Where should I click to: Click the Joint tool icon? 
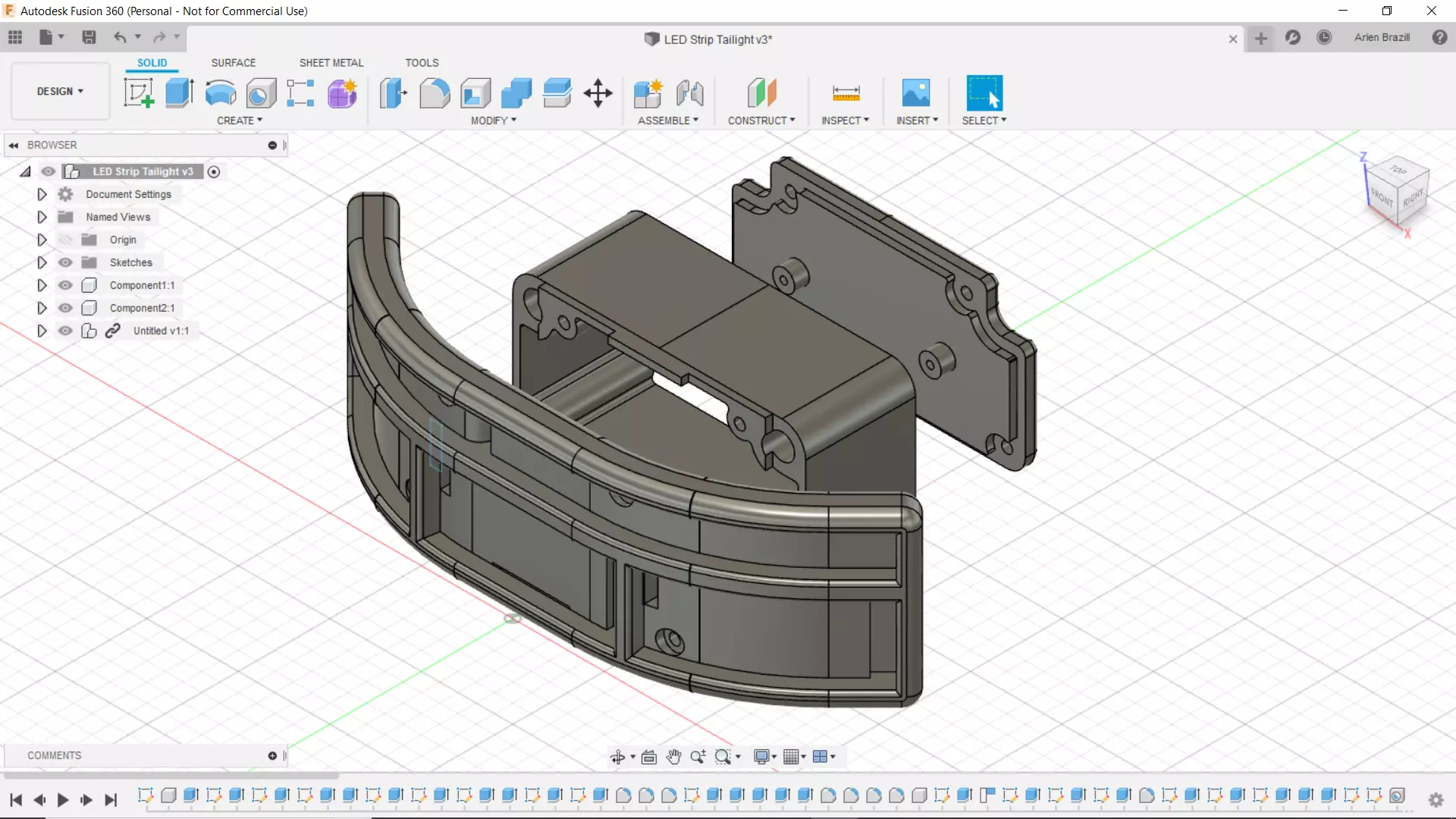tap(689, 93)
